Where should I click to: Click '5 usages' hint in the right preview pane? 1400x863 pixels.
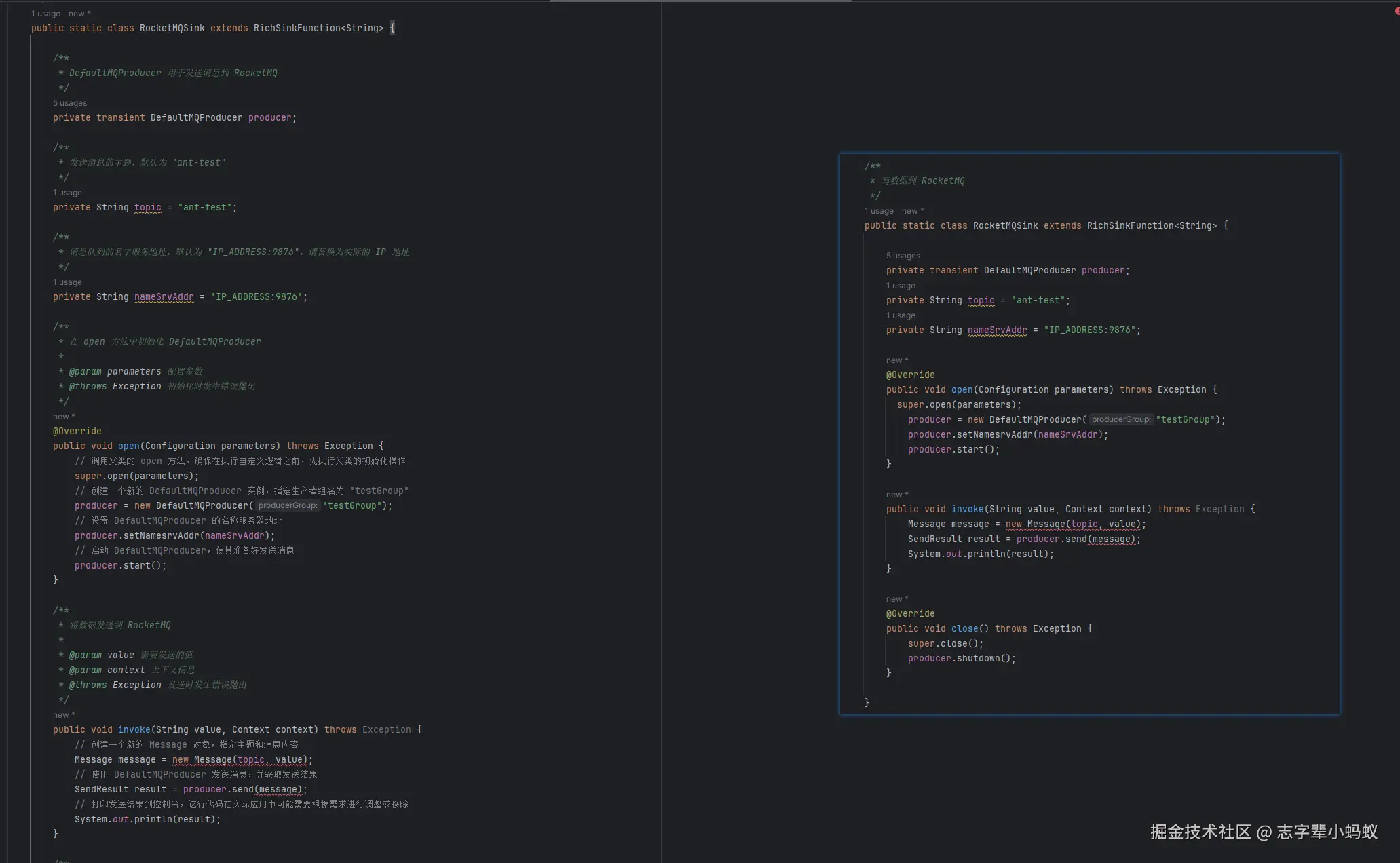[903, 256]
